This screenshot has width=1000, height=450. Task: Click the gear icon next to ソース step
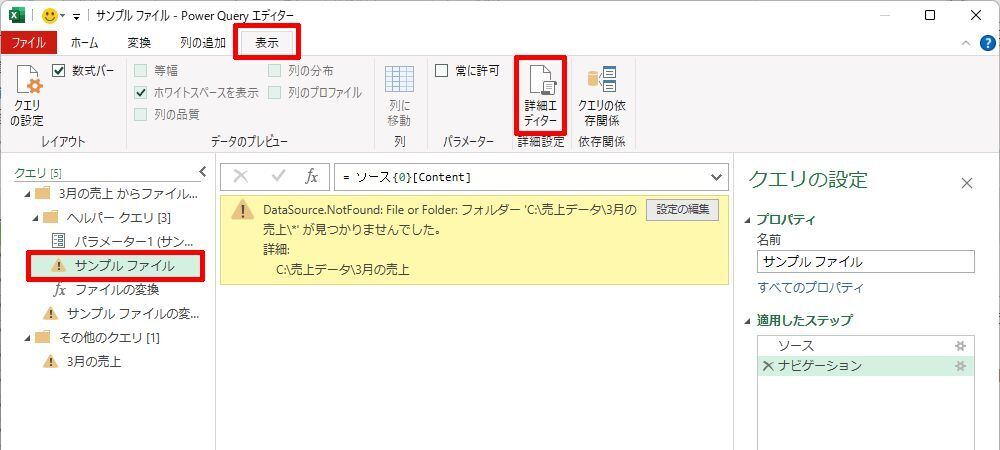click(x=960, y=345)
